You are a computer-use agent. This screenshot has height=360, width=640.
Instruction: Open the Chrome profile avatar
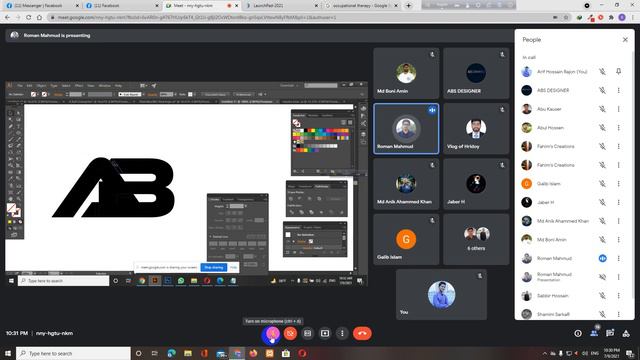(622, 18)
